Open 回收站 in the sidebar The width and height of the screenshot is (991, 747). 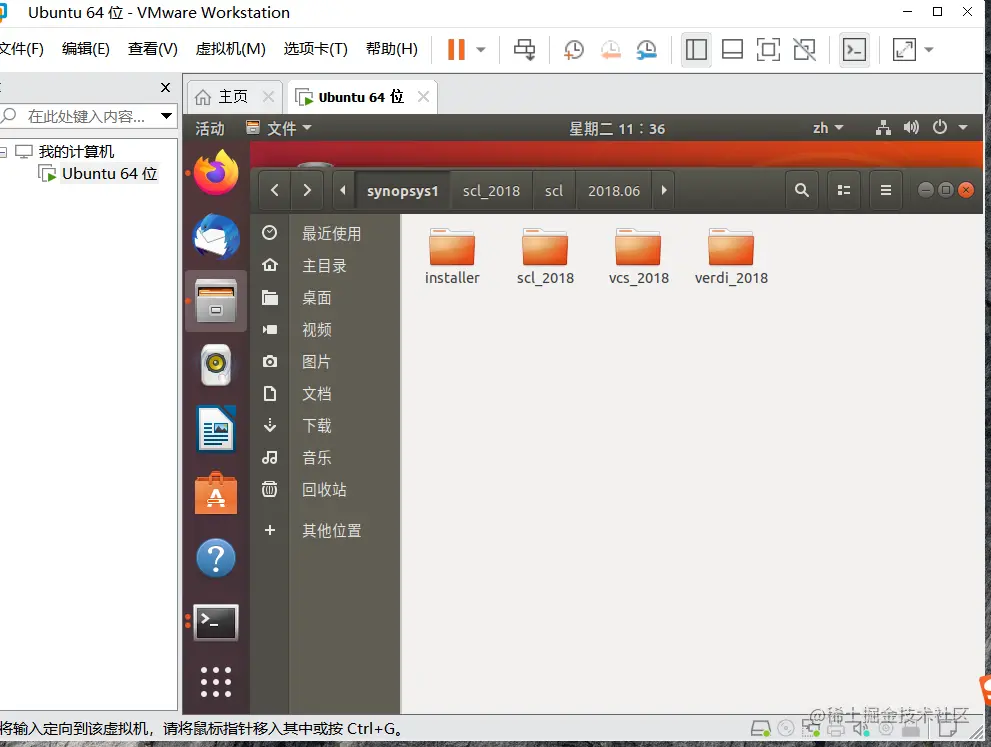[325, 490]
